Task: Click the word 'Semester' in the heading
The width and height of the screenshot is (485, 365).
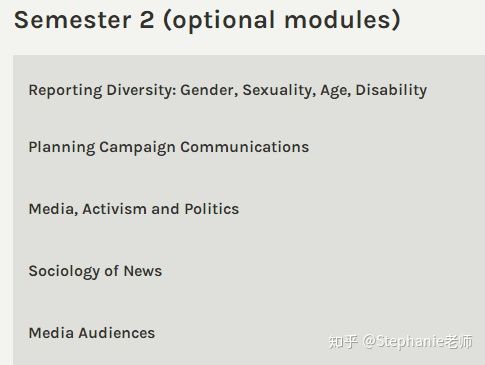Action: pos(73,20)
